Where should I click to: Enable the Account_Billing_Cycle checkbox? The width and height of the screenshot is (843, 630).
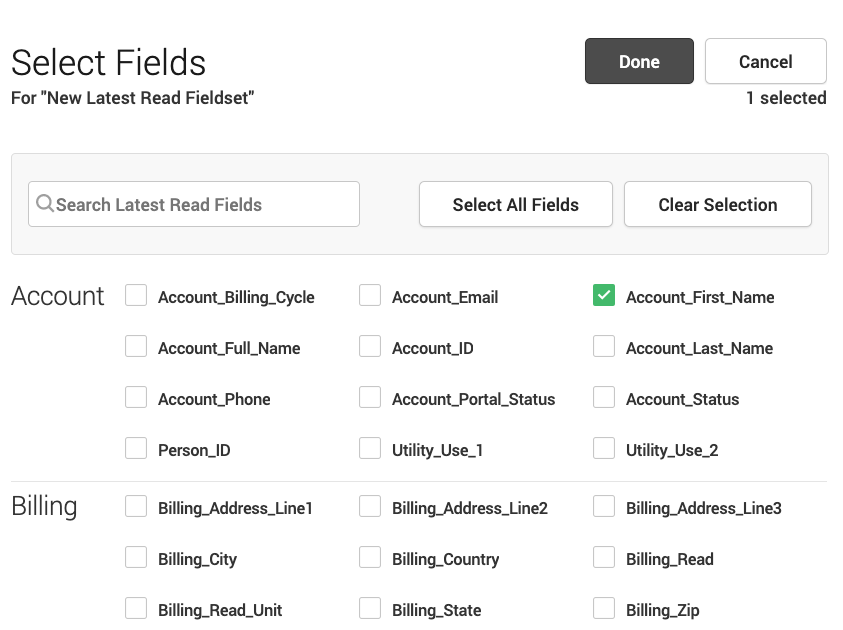tap(136, 296)
